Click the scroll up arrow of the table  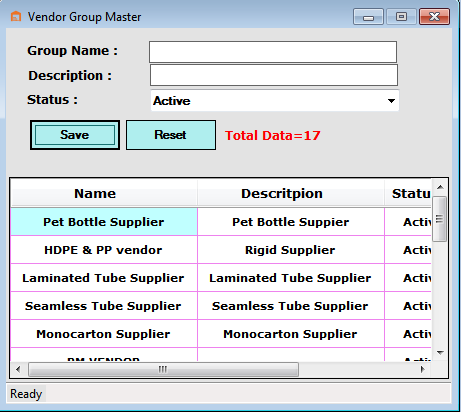(x=440, y=187)
